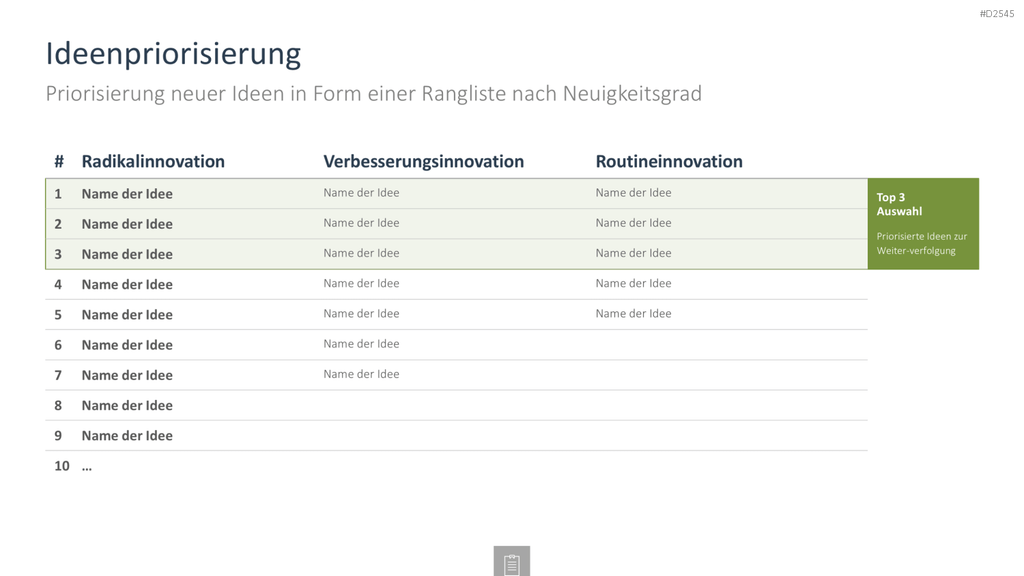Image resolution: width=1024 pixels, height=576 pixels.
Task: Click 'Priorisierte Ideen zur Weiter-verfolgung' text
Action: (x=921, y=244)
